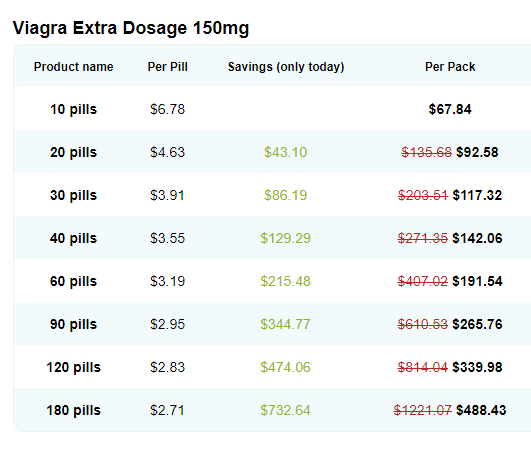531x453 pixels.
Task: Click the Per Pack column header
Action: tap(450, 67)
